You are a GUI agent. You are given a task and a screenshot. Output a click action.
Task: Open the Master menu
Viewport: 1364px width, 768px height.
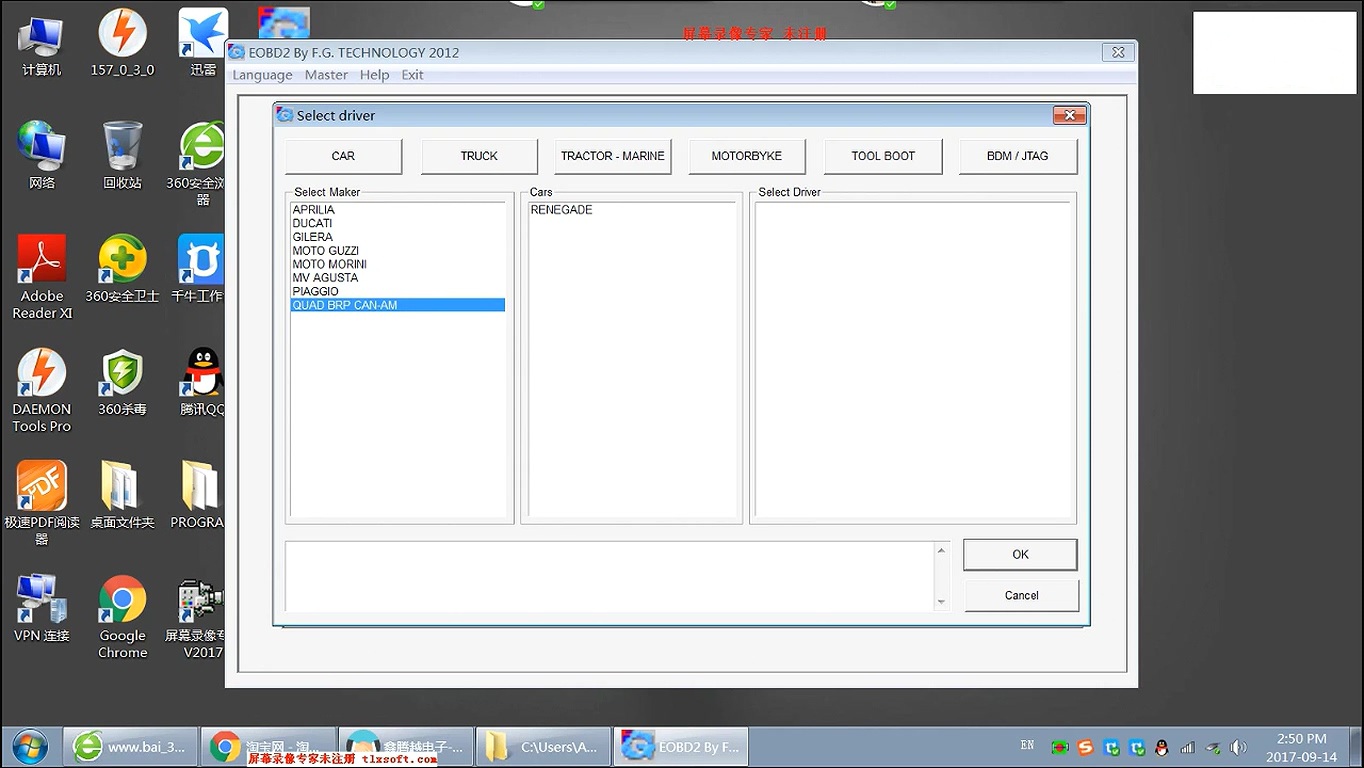point(326,75)
